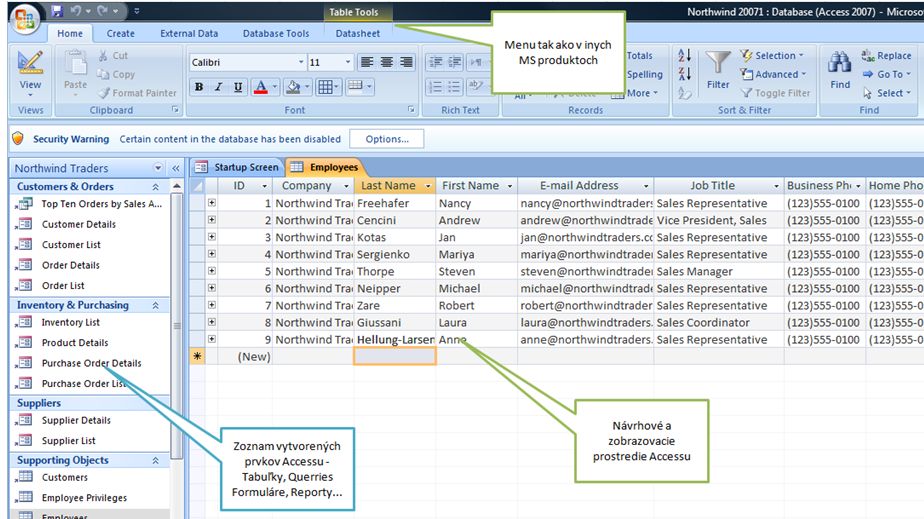Activate Format Painter brush

(104, 93)
